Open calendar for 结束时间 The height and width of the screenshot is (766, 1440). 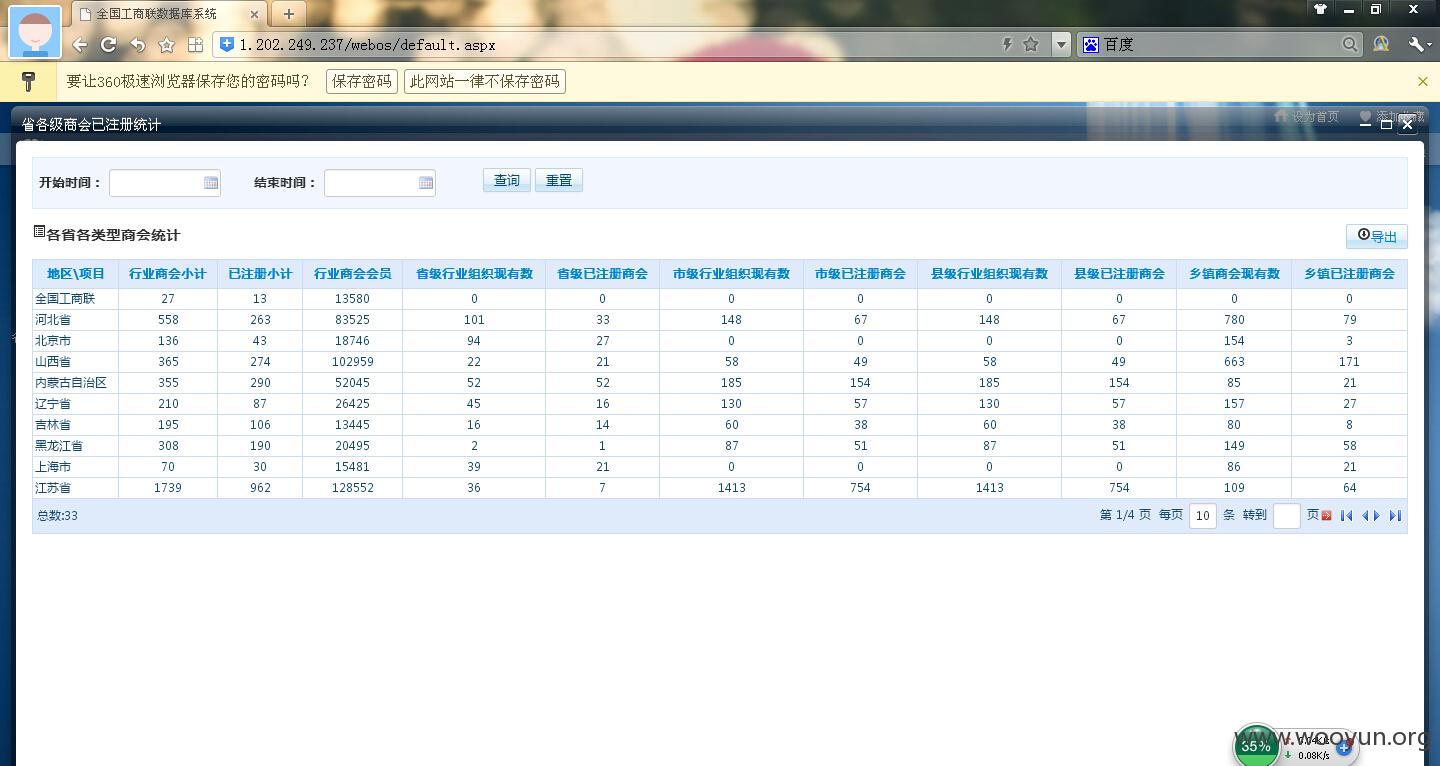coord(426,183)
